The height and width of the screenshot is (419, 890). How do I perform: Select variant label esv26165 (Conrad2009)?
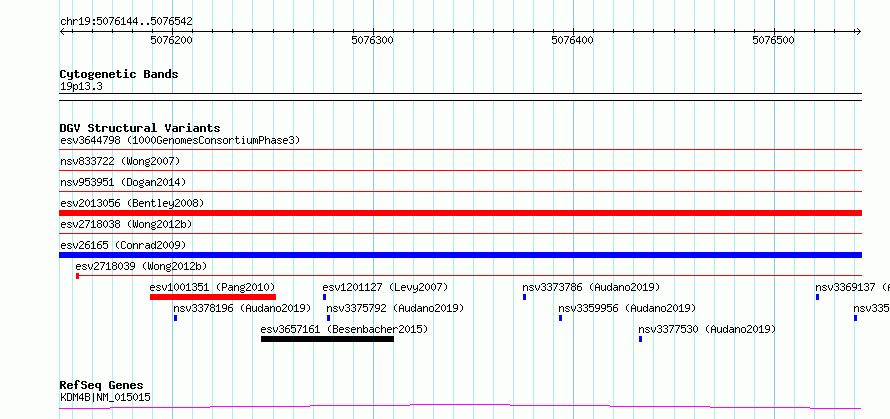tap(123, 246)
